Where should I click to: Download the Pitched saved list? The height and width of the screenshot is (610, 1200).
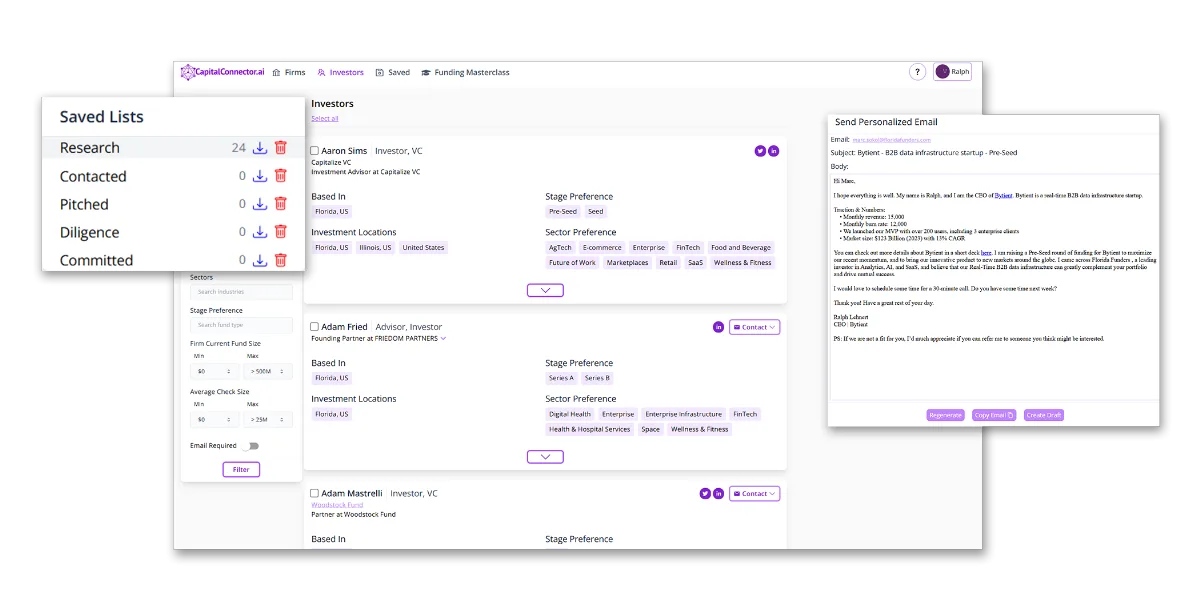click(259, 204)
